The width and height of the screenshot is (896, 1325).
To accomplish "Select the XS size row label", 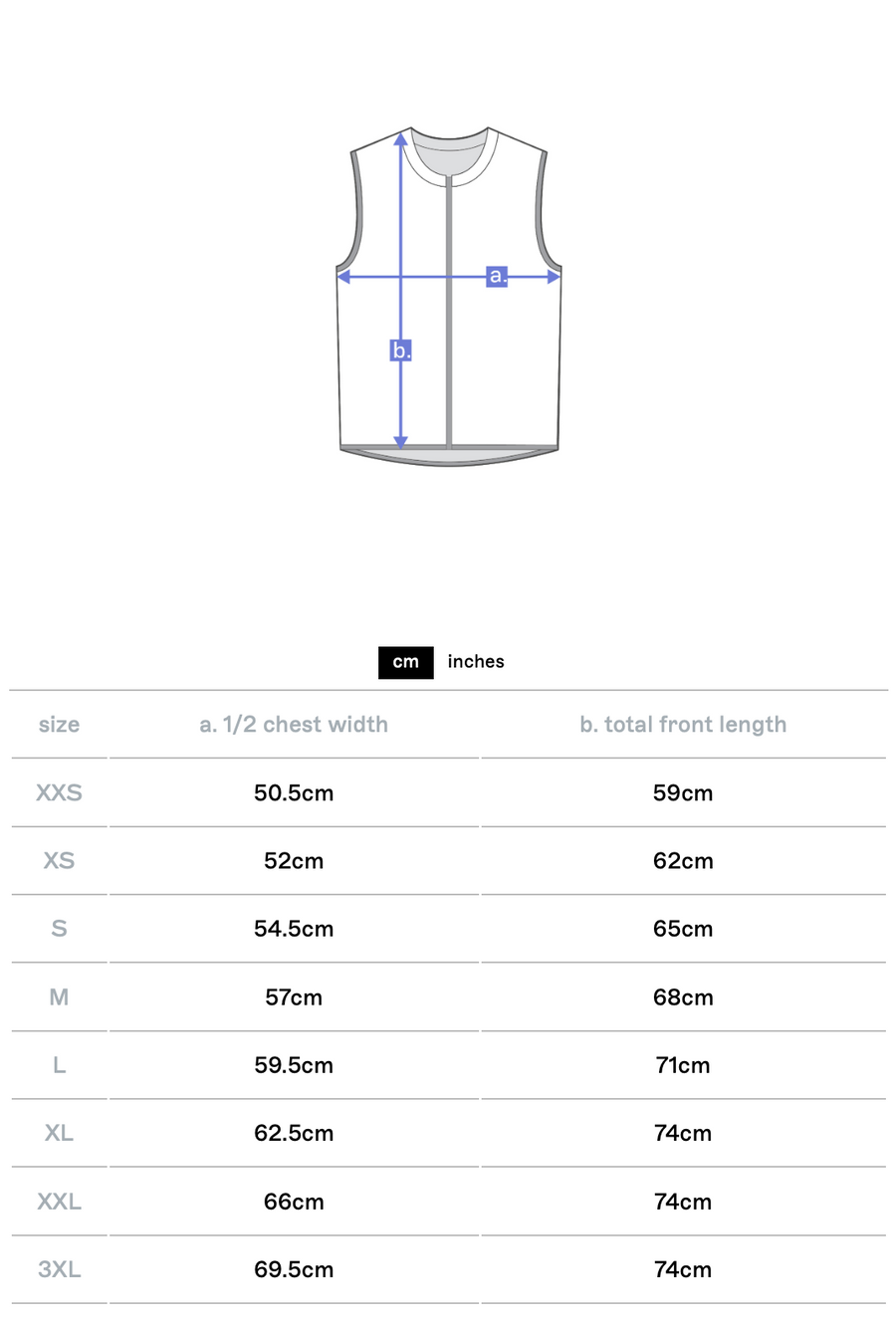I will pyautogui.click(x=59, y=861).
